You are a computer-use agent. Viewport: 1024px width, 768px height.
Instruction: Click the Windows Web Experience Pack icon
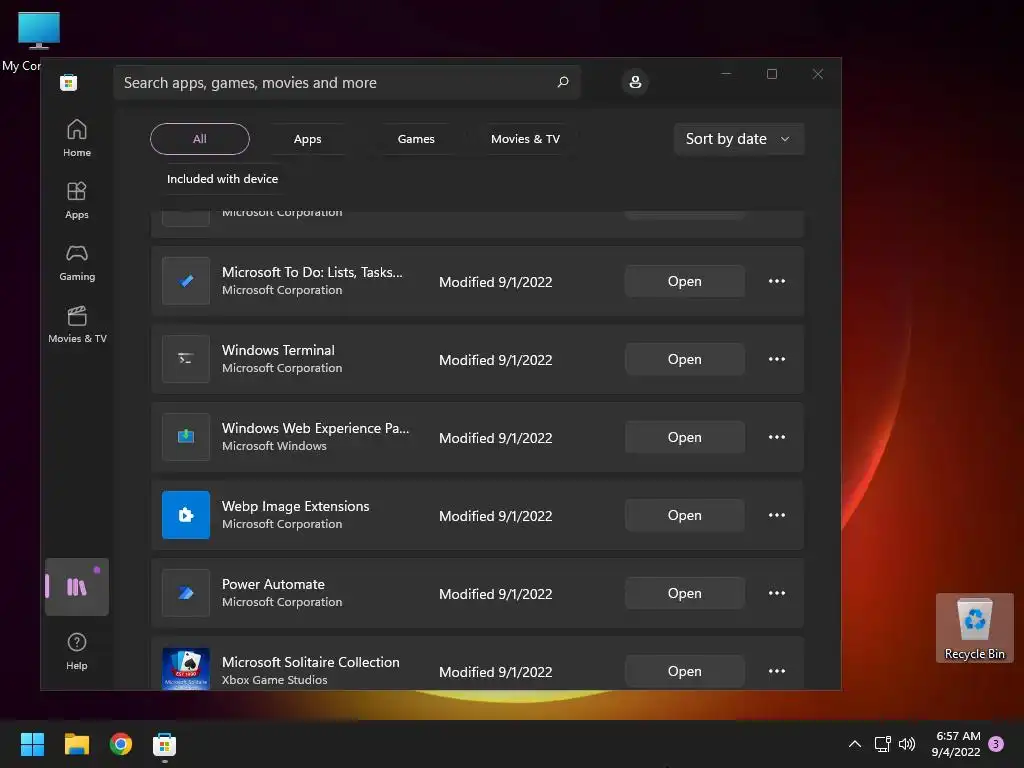point(186,437)
